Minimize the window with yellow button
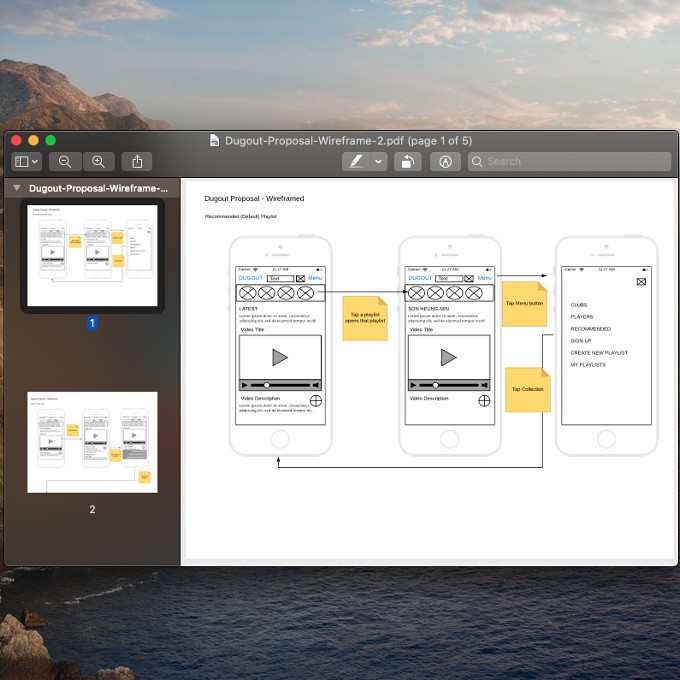680x680 pixels. pos(34,141)
